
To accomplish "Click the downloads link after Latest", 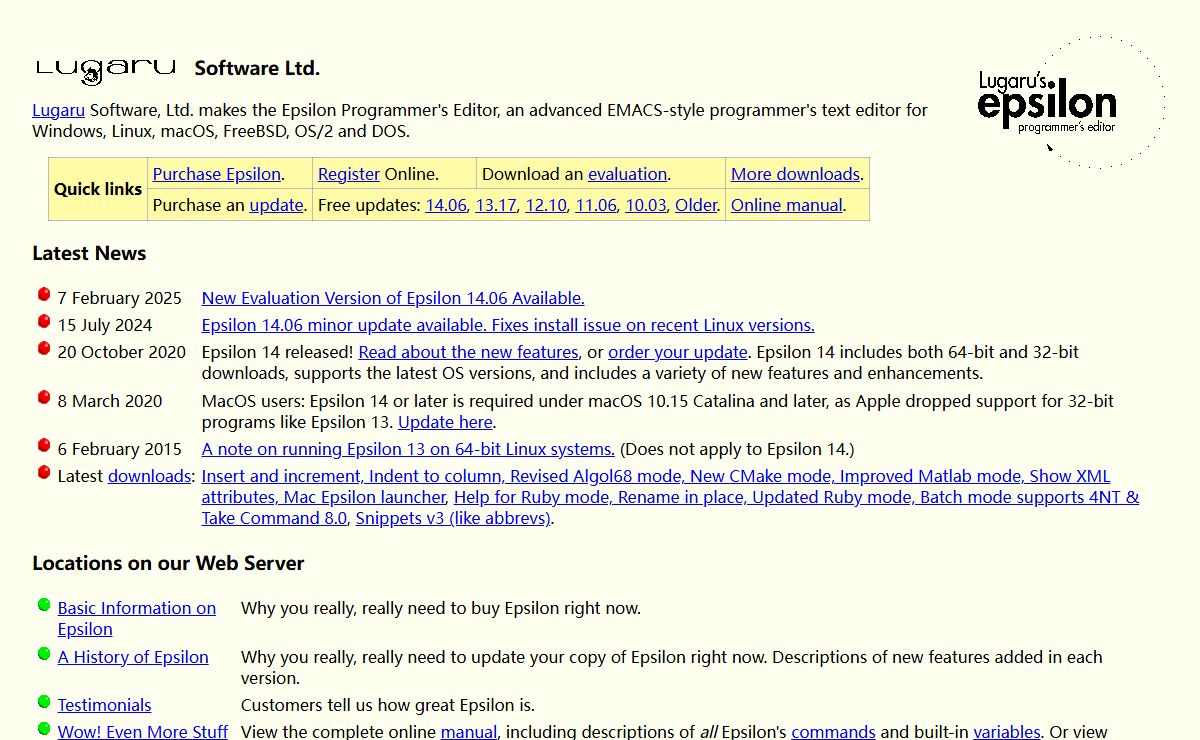I will pyautogui.click(x=149, y=476).
